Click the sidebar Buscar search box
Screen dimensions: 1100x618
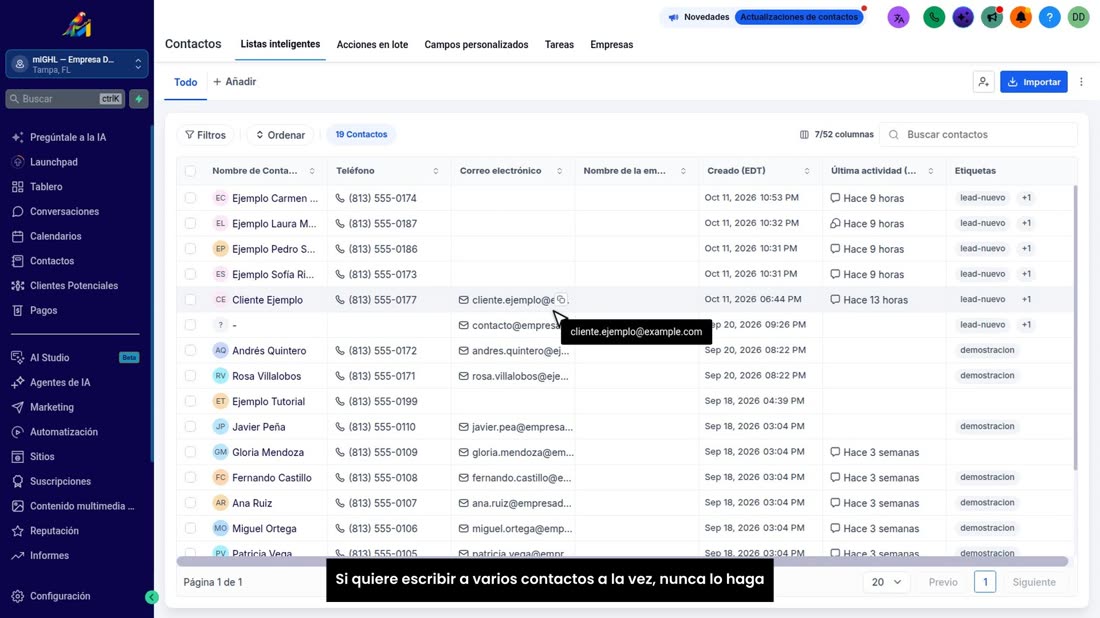tap(65, 99)
